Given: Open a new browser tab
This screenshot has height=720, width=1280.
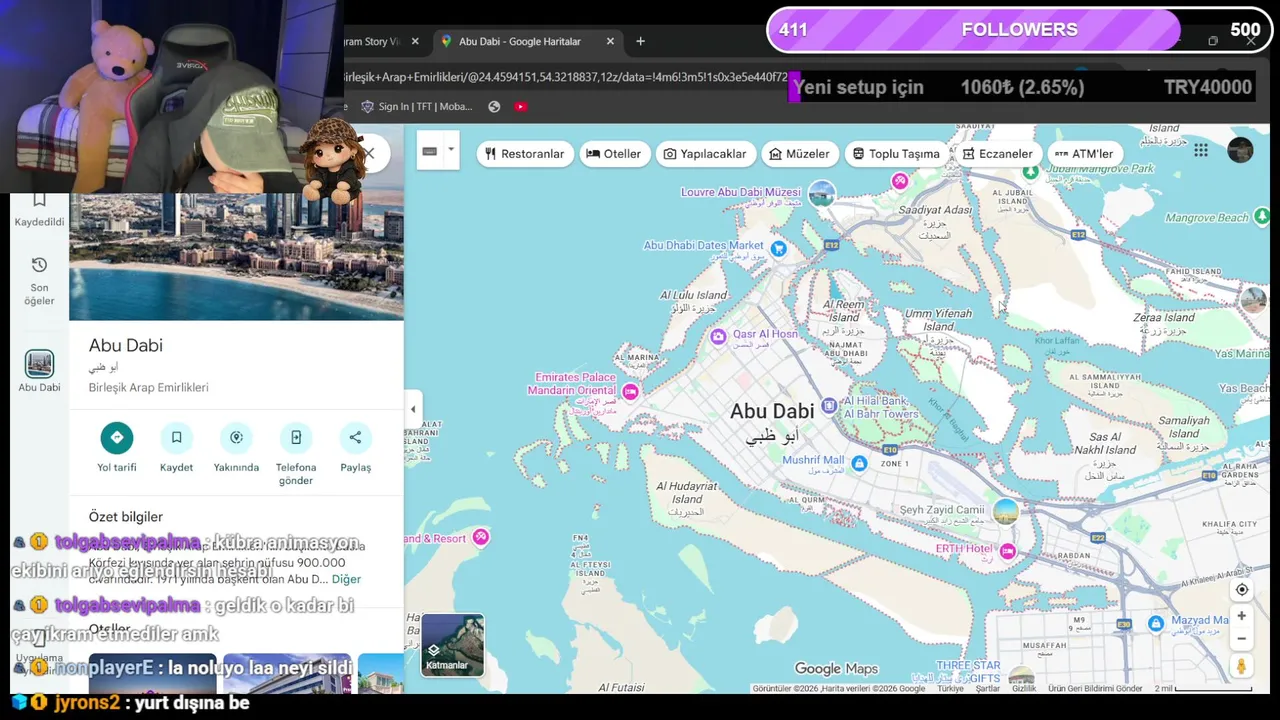Looking at the screenshot, I should [x=640, y=41].
